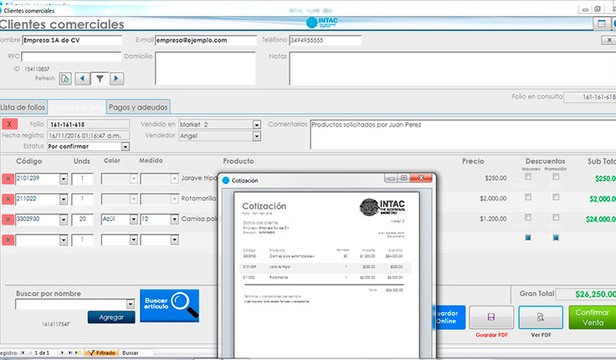The height and width of the screenshot is (360, 616).
Task: Click the Folio field 161-161-615
Action: [88, 125]
